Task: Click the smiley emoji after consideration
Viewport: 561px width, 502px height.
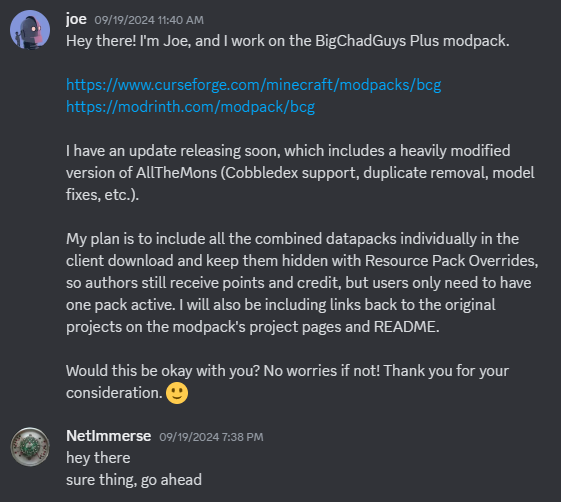Action: tap(177, 393)
